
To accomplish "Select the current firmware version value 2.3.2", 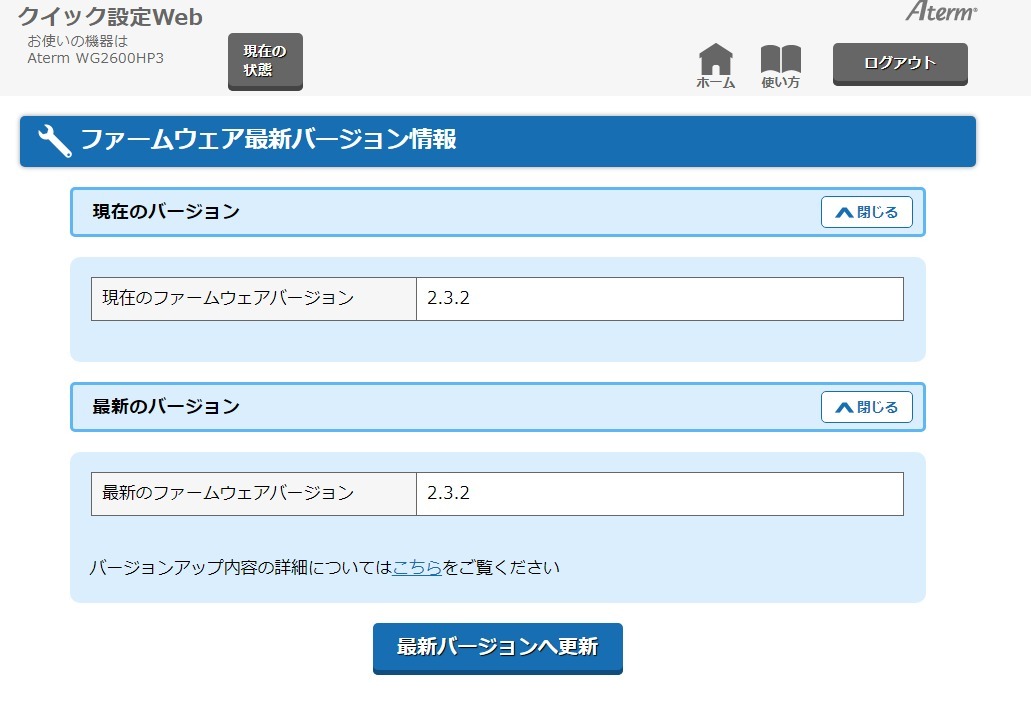I will pos(448,298).
